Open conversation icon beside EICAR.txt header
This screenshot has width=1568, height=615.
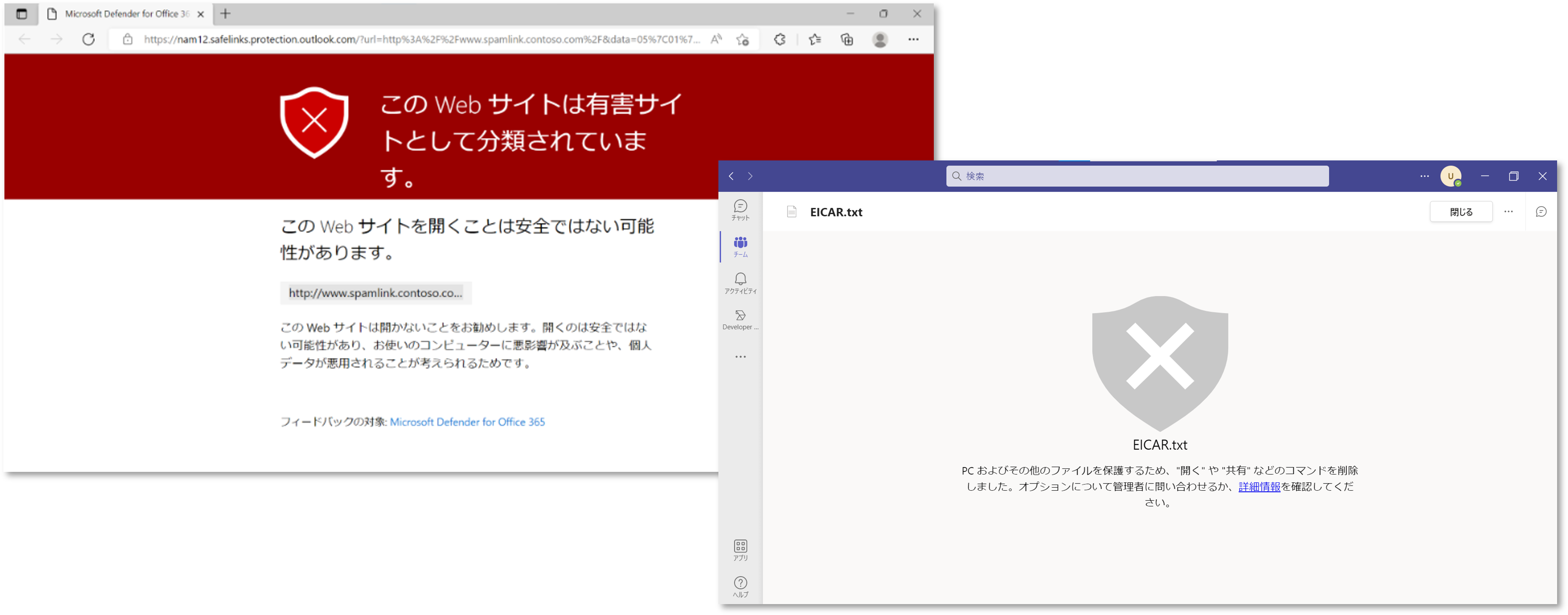pyautogui.click(x=1541, y=212)
